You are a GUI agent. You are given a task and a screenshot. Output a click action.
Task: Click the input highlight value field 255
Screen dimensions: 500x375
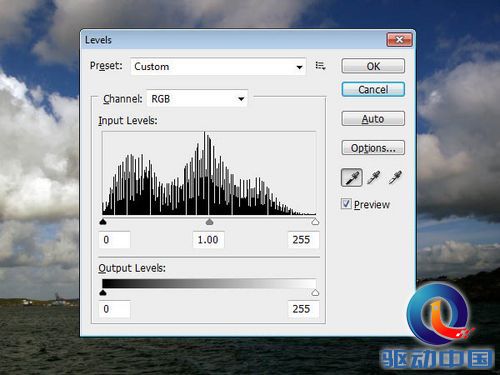[303, 240]
